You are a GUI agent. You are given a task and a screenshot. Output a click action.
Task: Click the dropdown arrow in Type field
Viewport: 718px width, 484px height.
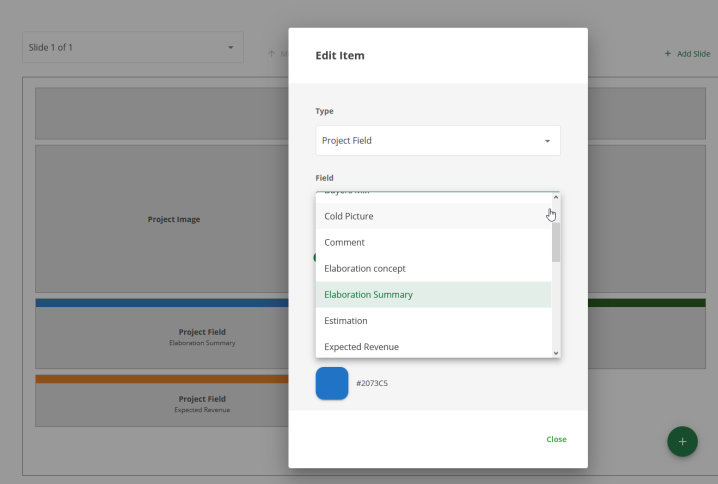coord(547,141)
